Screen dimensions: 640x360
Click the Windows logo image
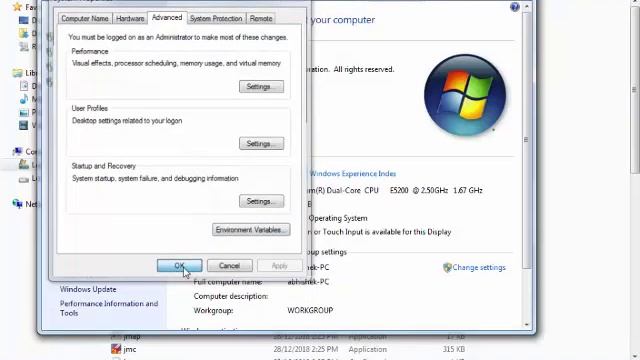[465, 95]
